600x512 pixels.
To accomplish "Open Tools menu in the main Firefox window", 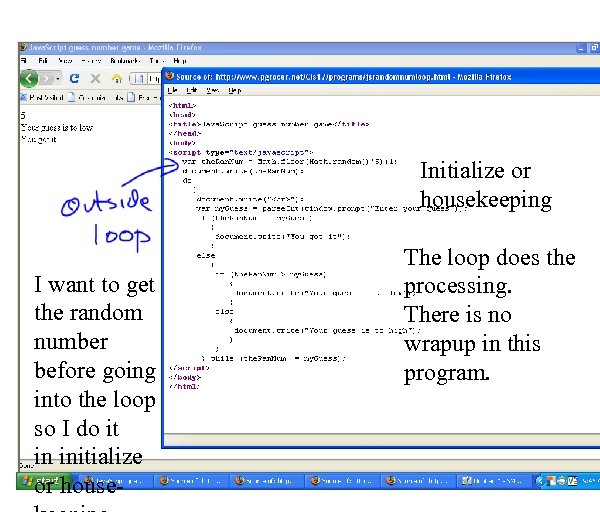I will [x=157, y=60].
